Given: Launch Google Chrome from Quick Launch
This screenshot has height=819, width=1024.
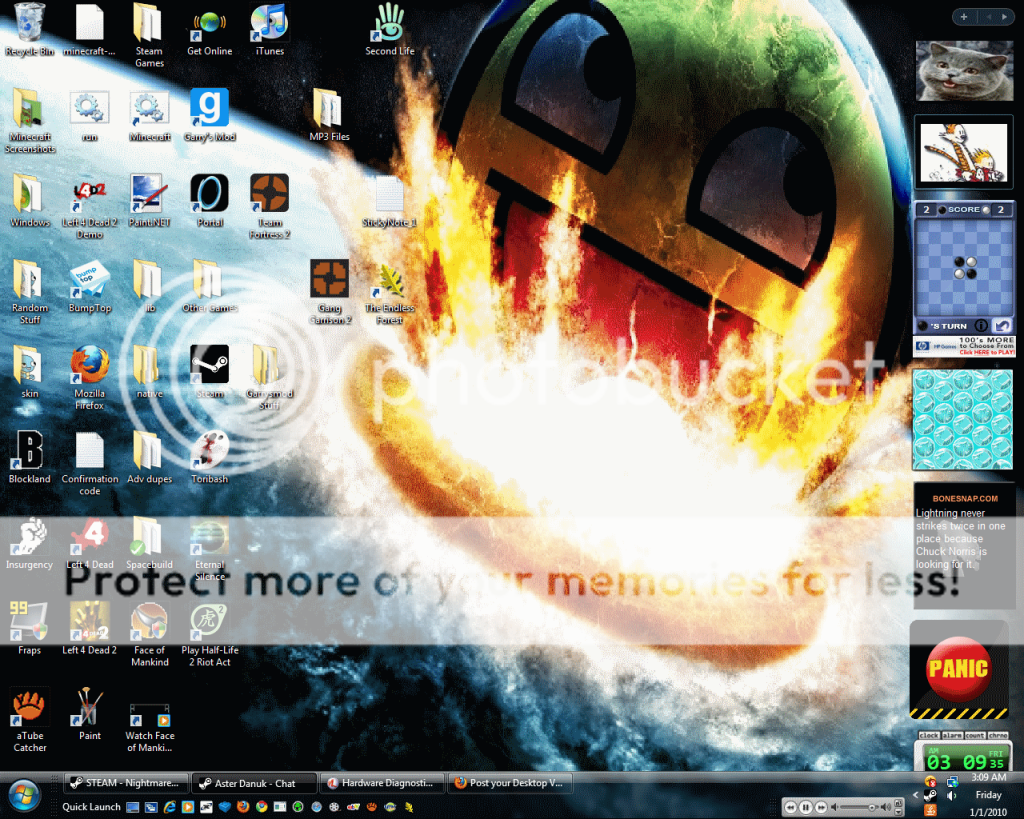Looking at the screenshot, I should click(261, 807).
